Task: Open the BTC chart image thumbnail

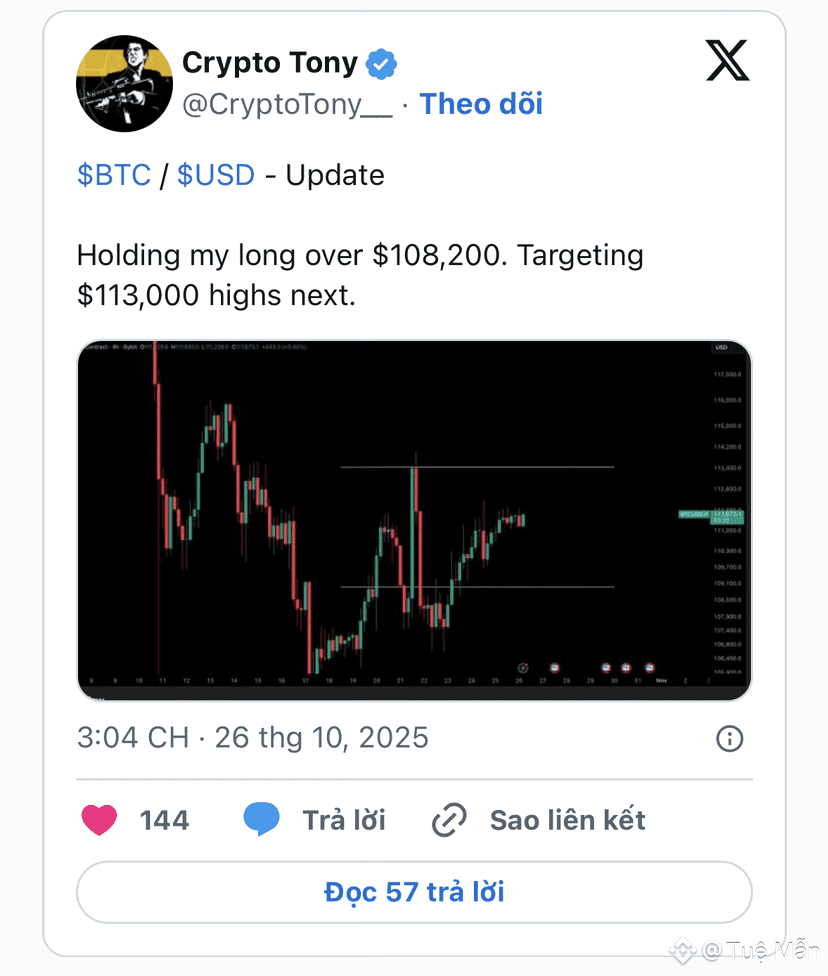Action: click(414, 520)
